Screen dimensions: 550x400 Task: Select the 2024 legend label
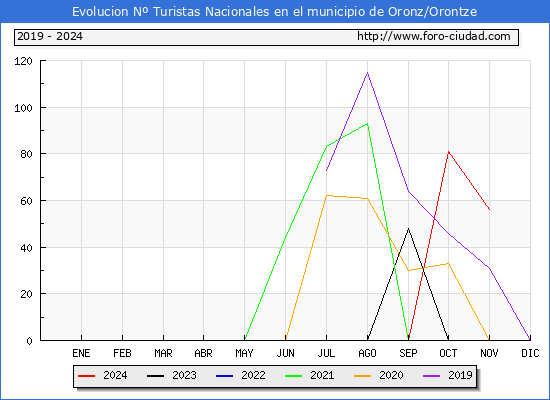click(x=115, y=375)
